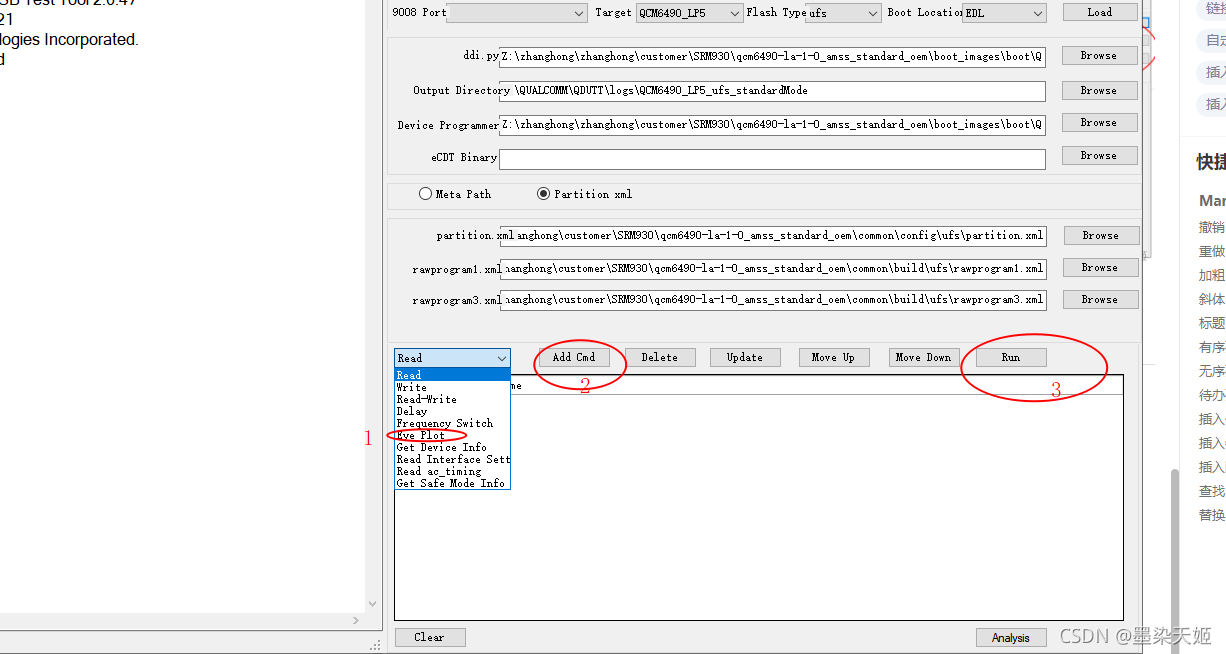The height and width of the screenshot is (654, 1226).
Task: Expand the Flash Type ufs dropdown
Action: coord(843,13)
